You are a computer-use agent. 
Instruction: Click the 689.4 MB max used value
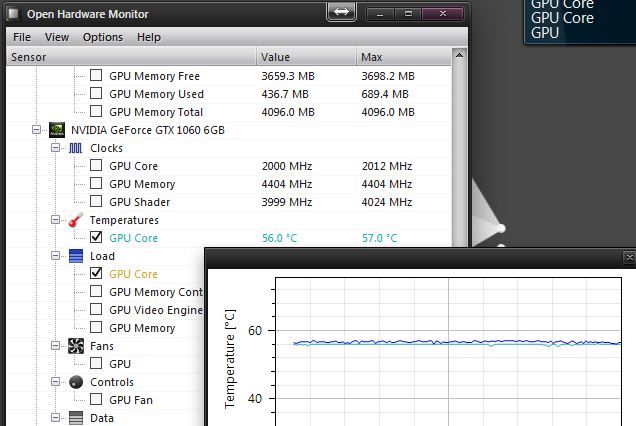pos(385,94)
